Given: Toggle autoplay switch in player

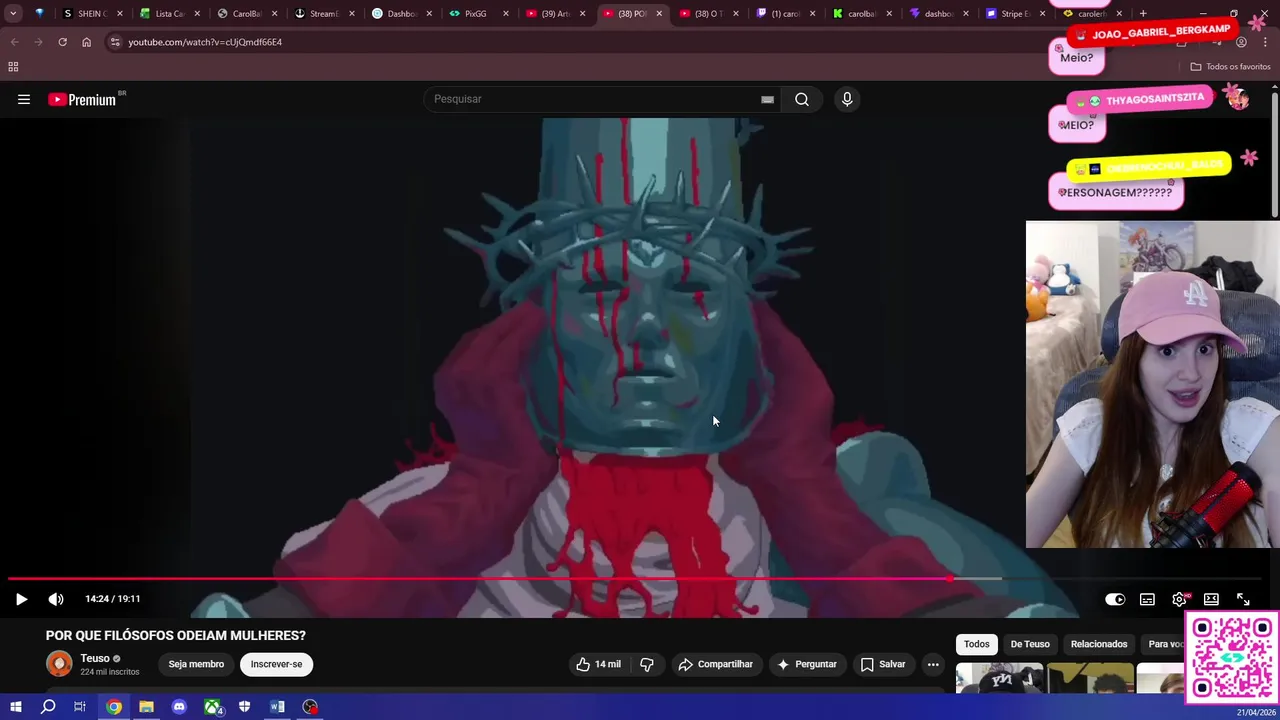Looking at the screenshot, I should pos(1115,599).
